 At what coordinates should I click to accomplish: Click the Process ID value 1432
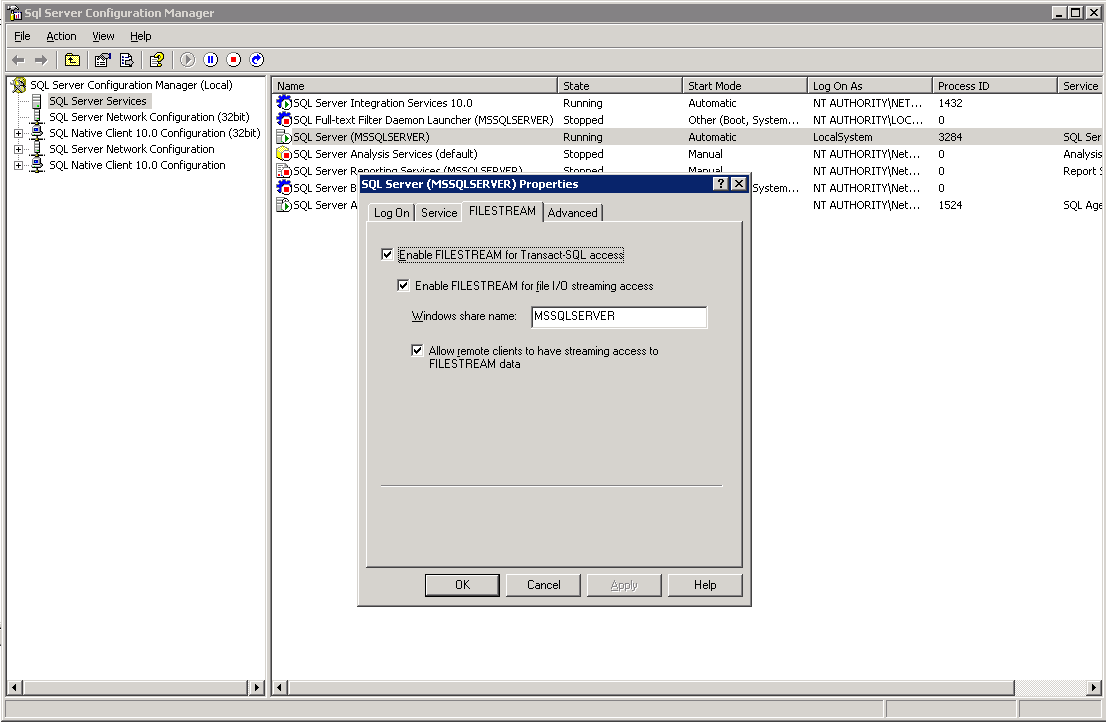tap(950, 103)
